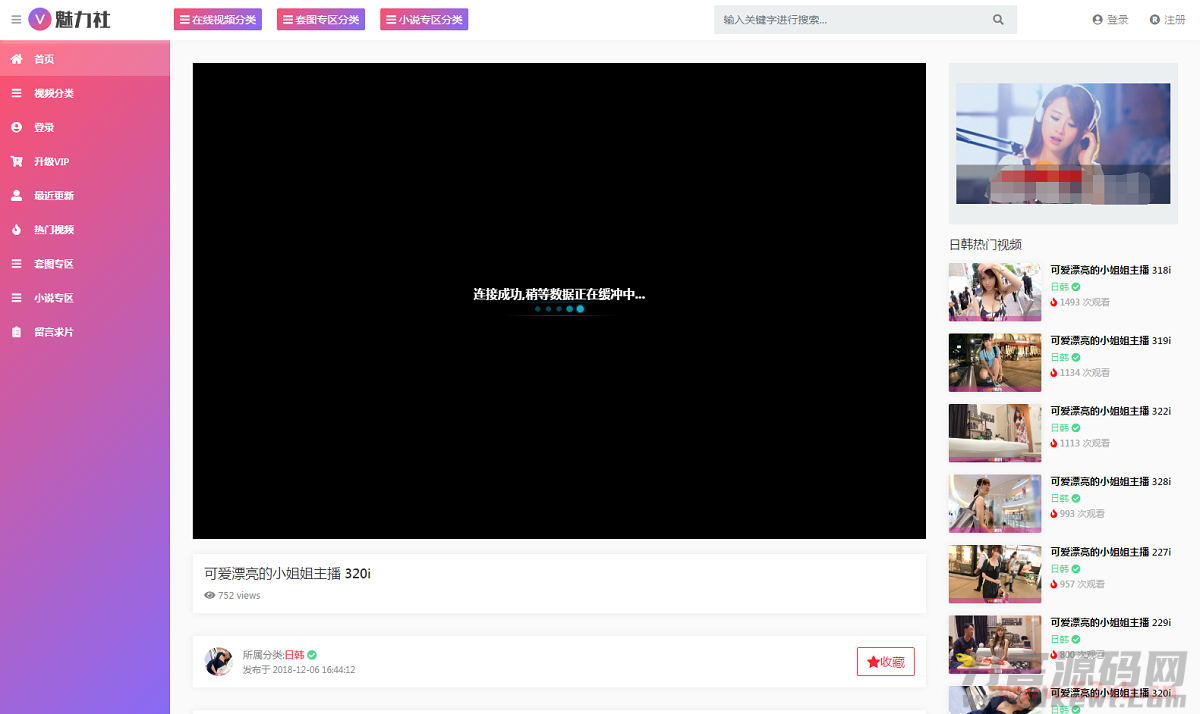
Task: Open the 注册 link in header
Action: (1168, 20)
